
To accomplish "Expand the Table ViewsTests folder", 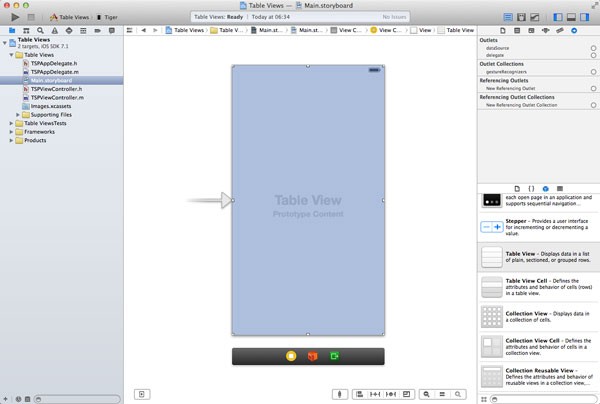I will click(x=11, y=123).
